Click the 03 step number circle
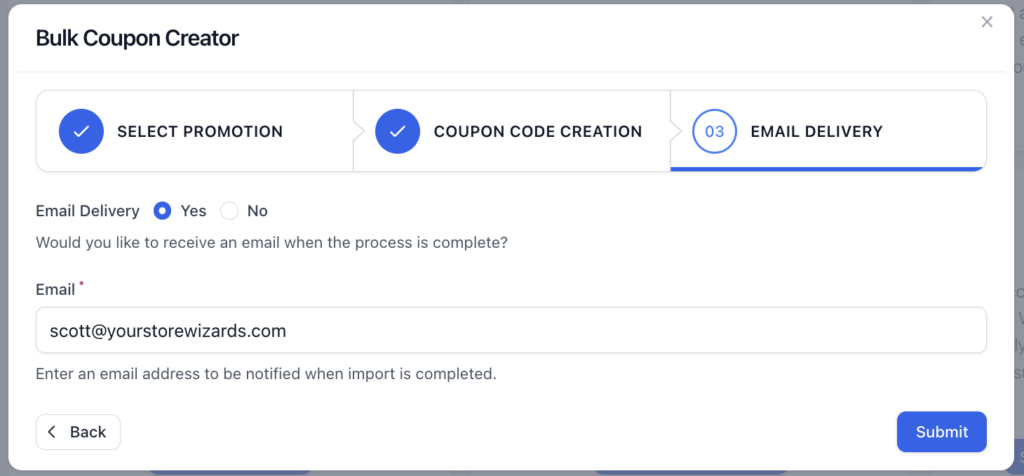1024x476 pixels. 714,131
